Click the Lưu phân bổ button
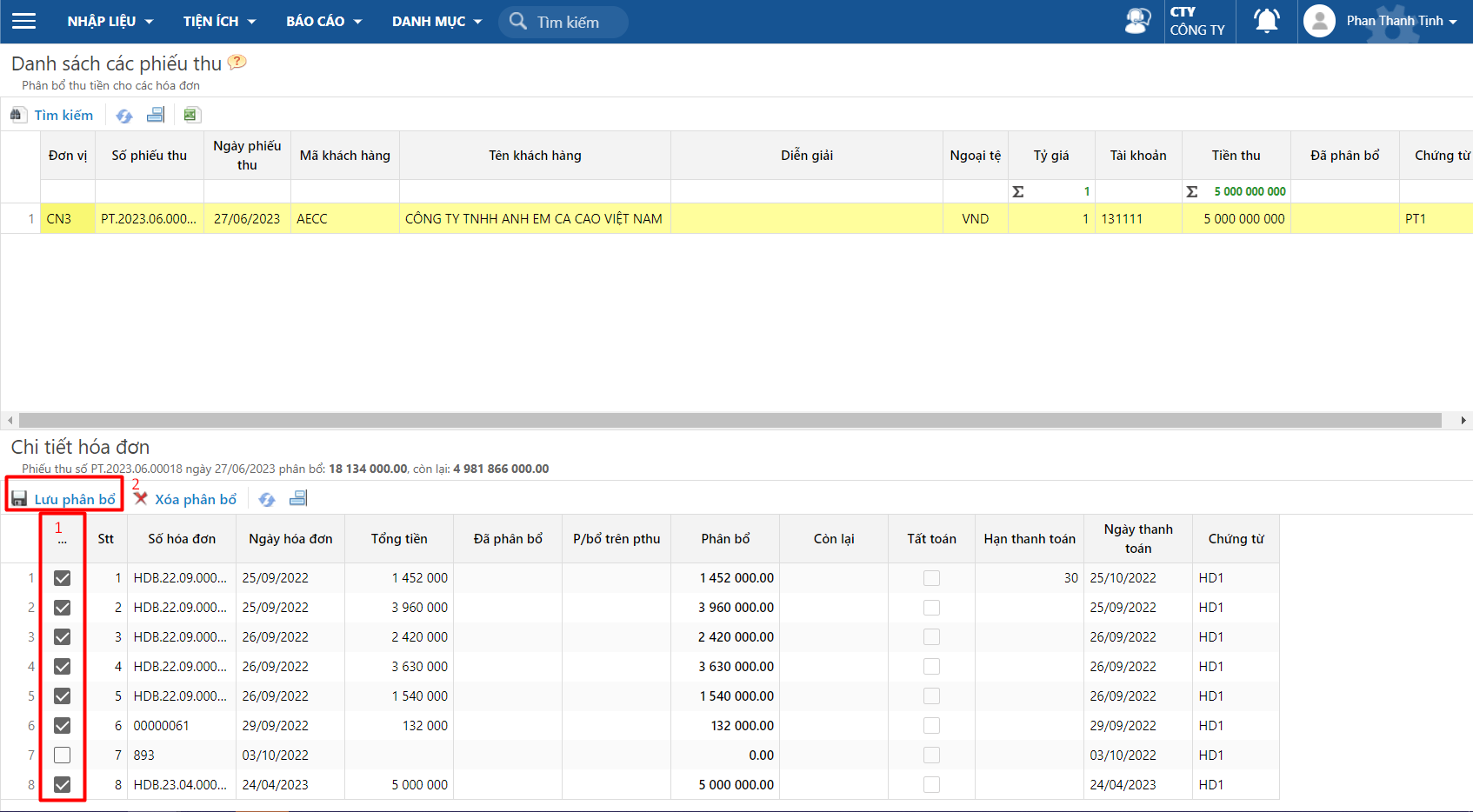 click(64, 499)
